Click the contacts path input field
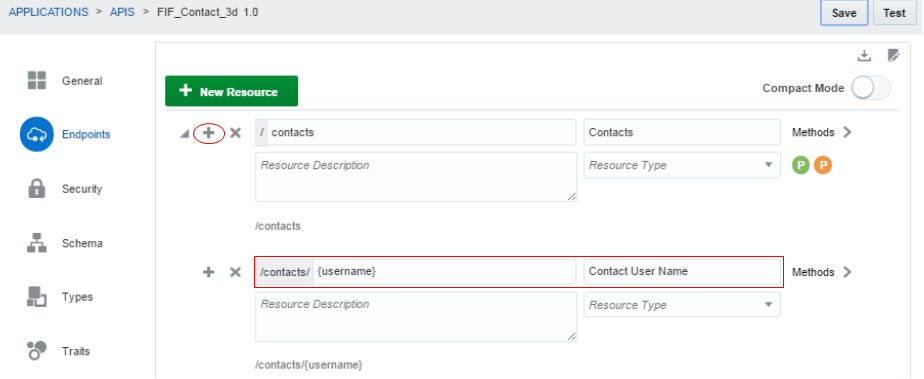This screenshot has width=924, height=379. coord(421,132)
